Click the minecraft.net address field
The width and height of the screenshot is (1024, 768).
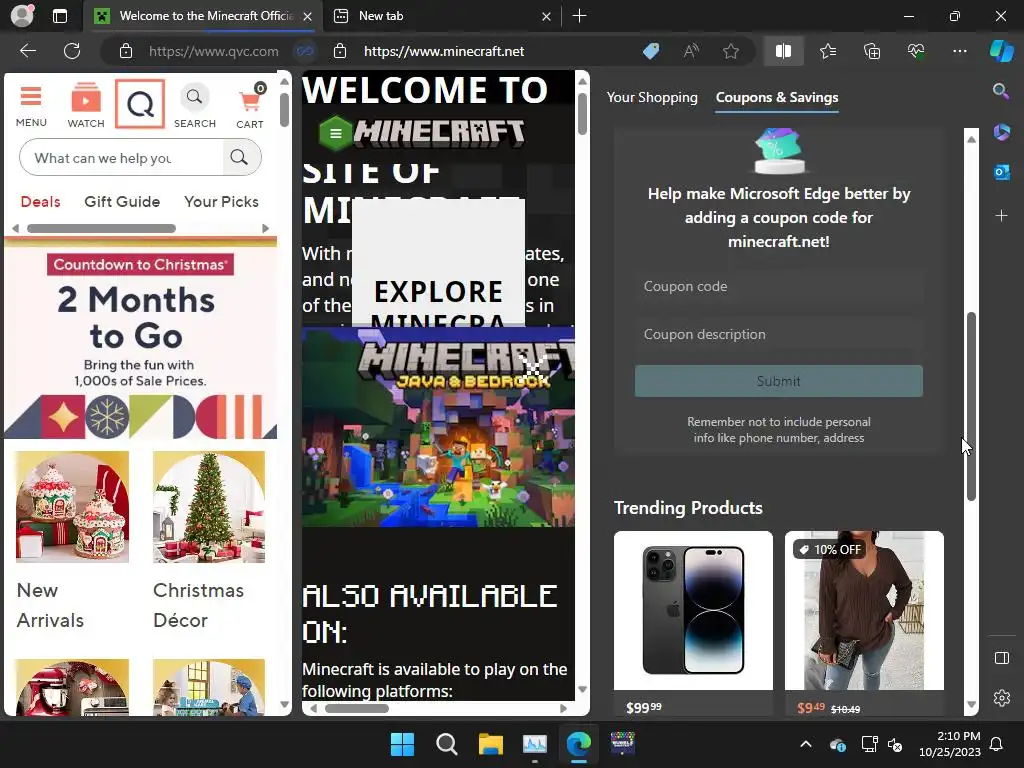click(444, 51)
